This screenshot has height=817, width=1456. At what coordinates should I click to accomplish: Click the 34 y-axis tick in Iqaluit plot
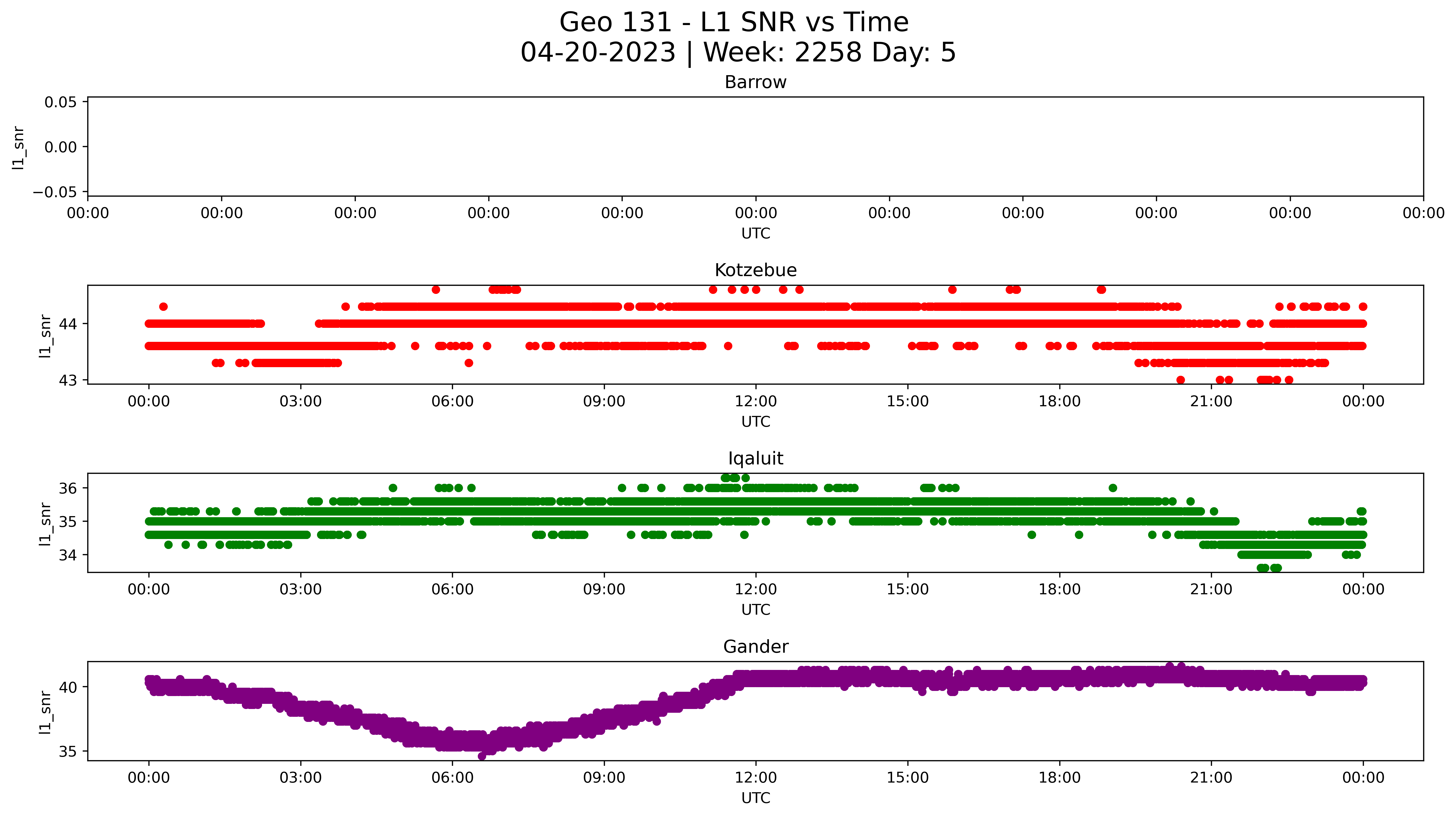(x=68, y=555)
